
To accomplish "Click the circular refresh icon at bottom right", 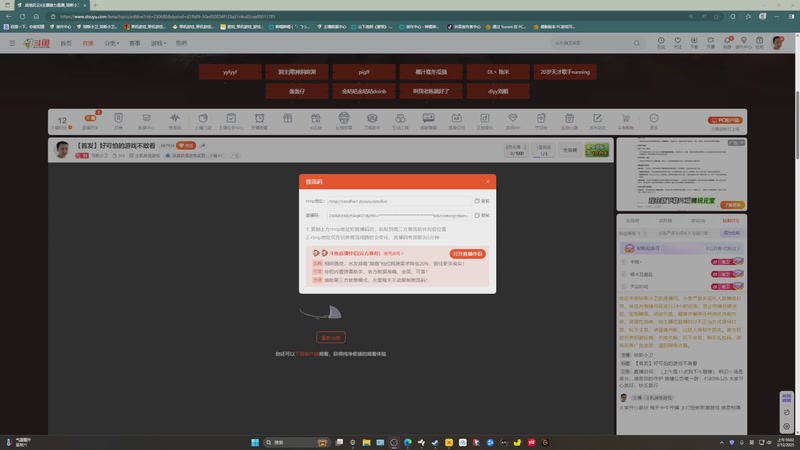I will 786,412.
